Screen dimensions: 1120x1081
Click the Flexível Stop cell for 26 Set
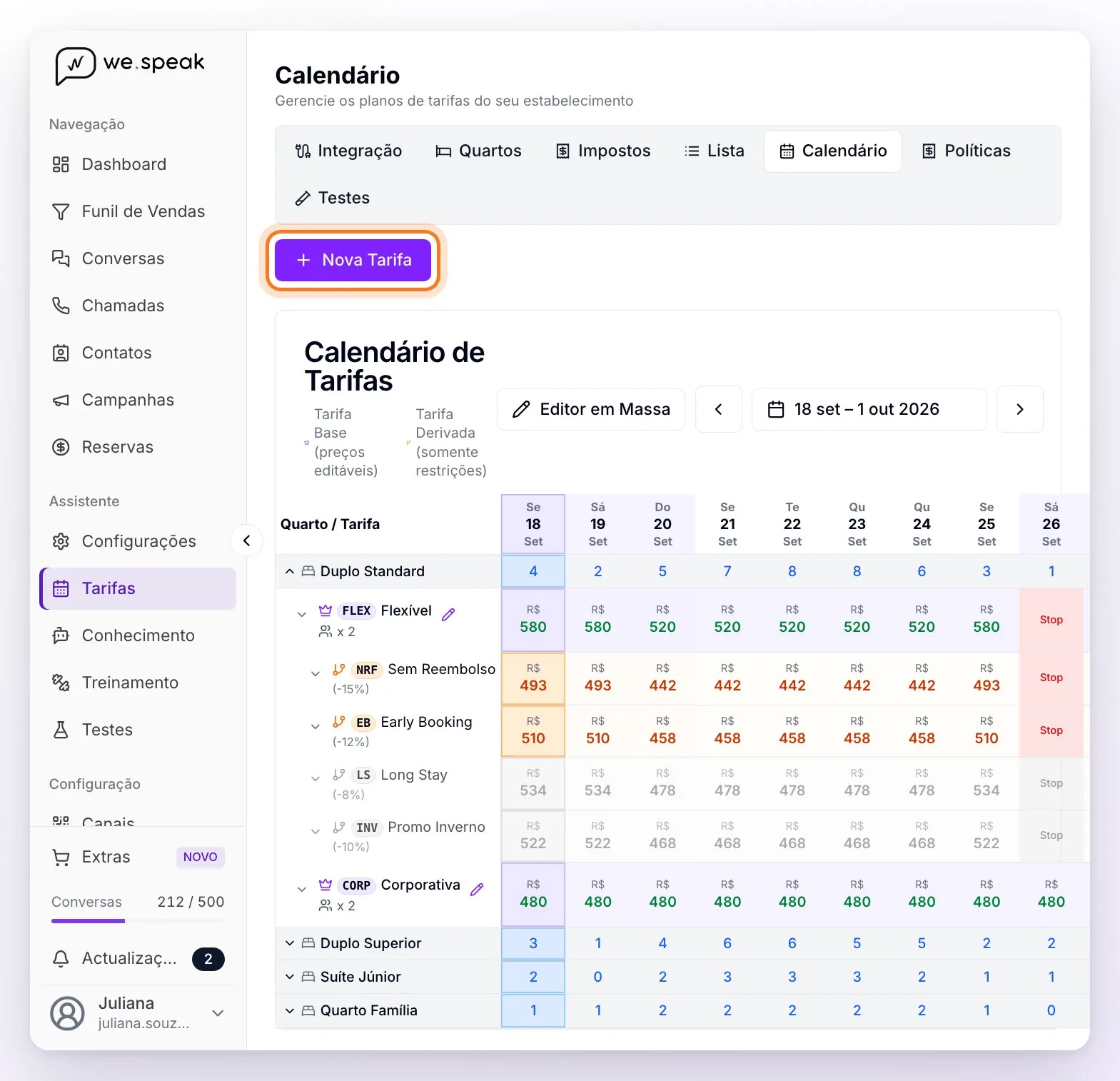coord(1051,620)
